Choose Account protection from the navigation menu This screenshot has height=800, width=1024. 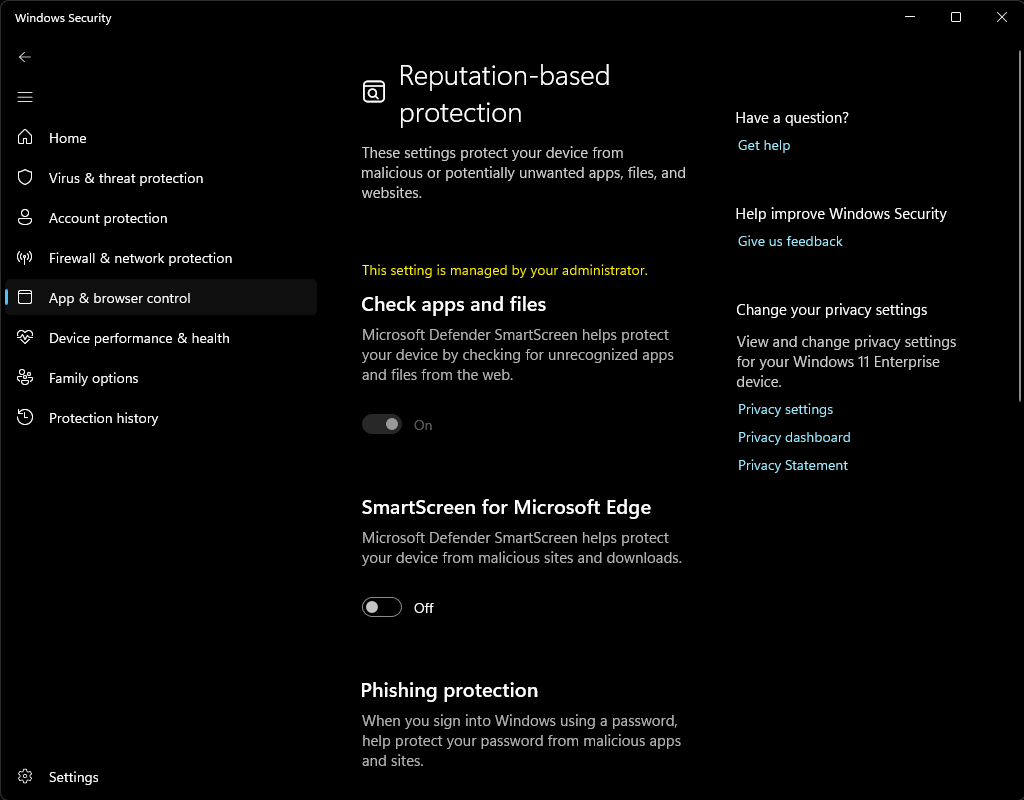click(108, 218)
